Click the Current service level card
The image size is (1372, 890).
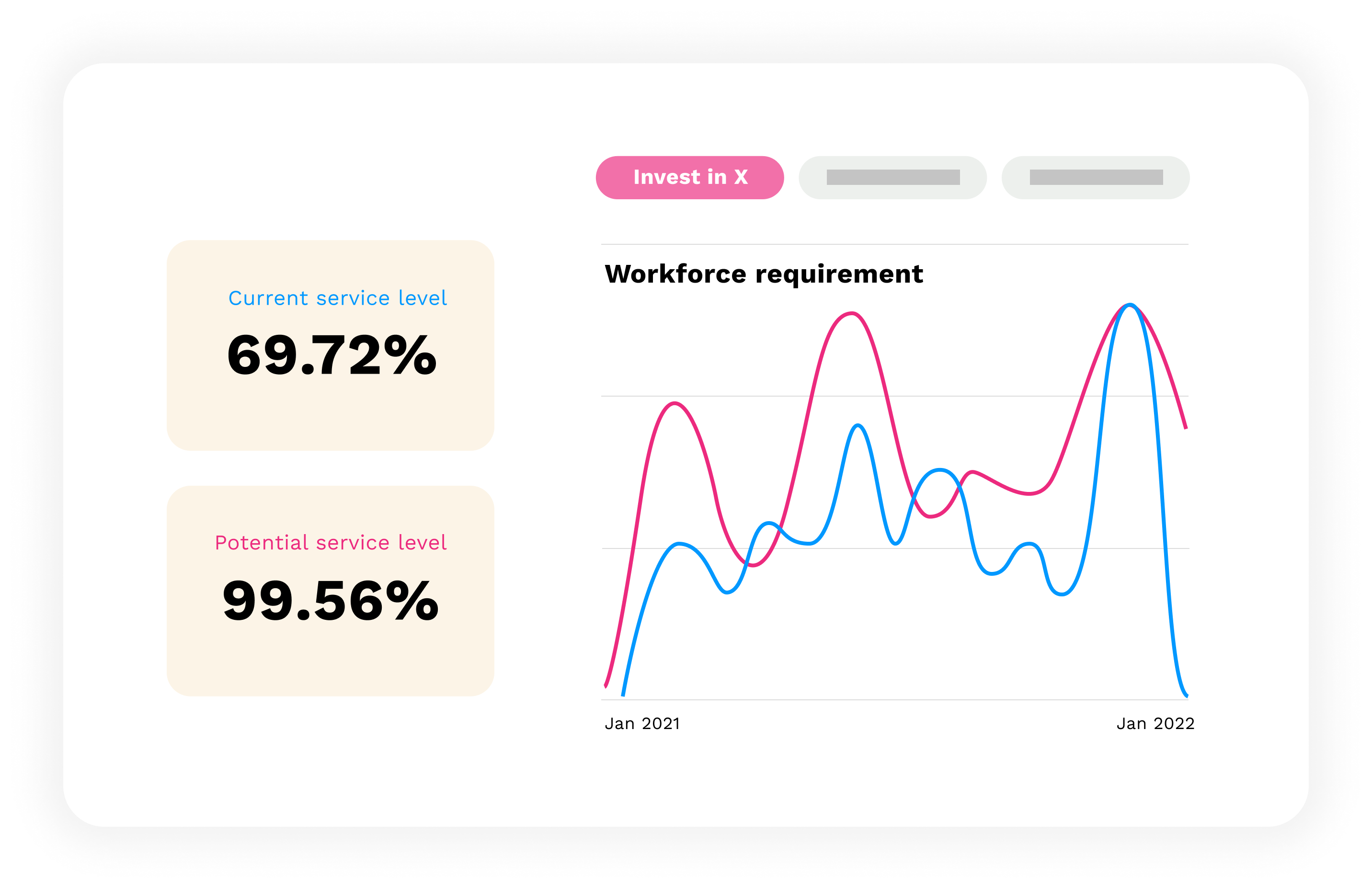pos(331,345)
